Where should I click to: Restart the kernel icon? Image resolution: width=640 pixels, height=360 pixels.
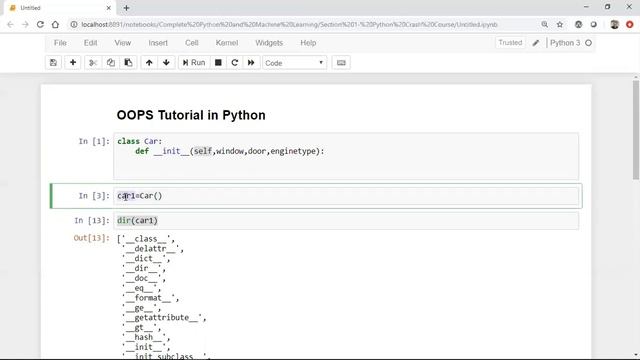click(235, 63)
